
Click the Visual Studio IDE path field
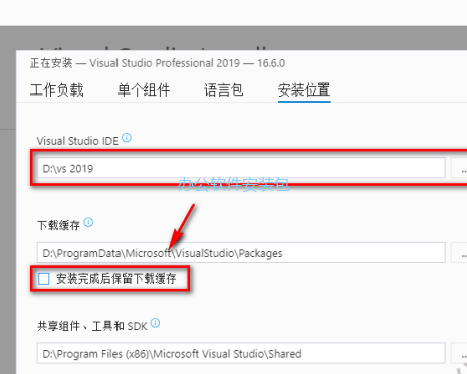(x=241, y=168)
